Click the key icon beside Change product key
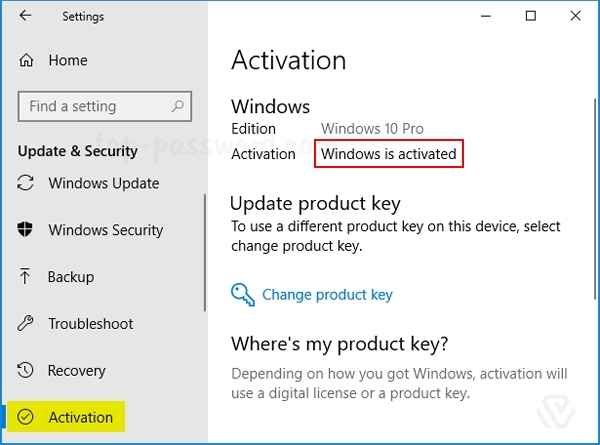 tap(243, 294)
